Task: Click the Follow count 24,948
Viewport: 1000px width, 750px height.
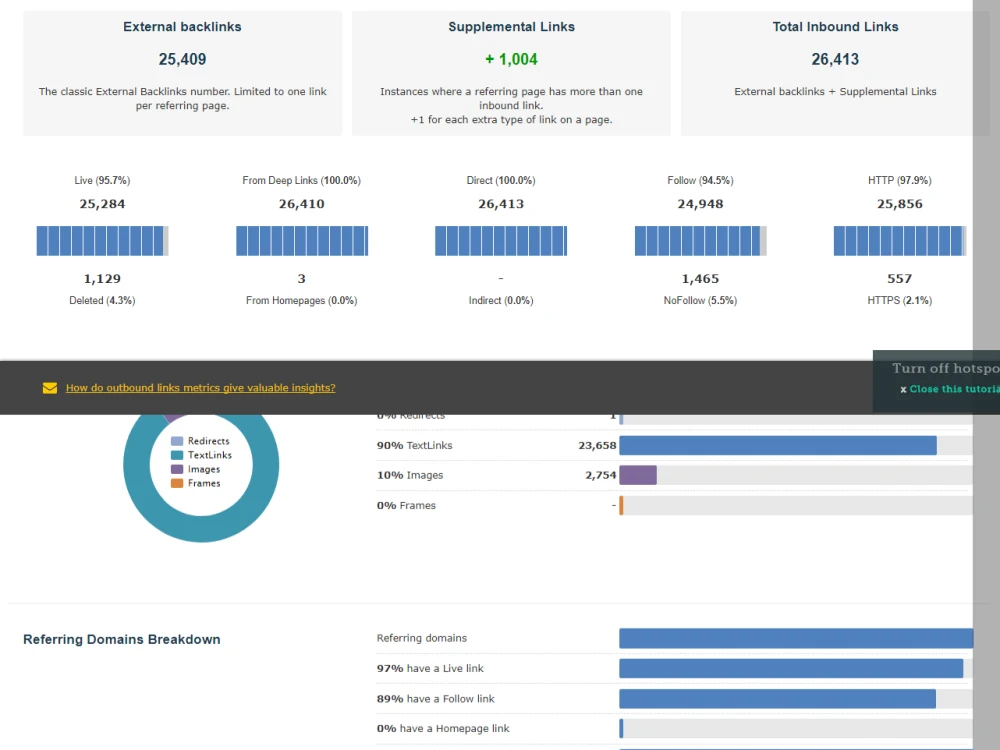Action: tap(700, 204)
